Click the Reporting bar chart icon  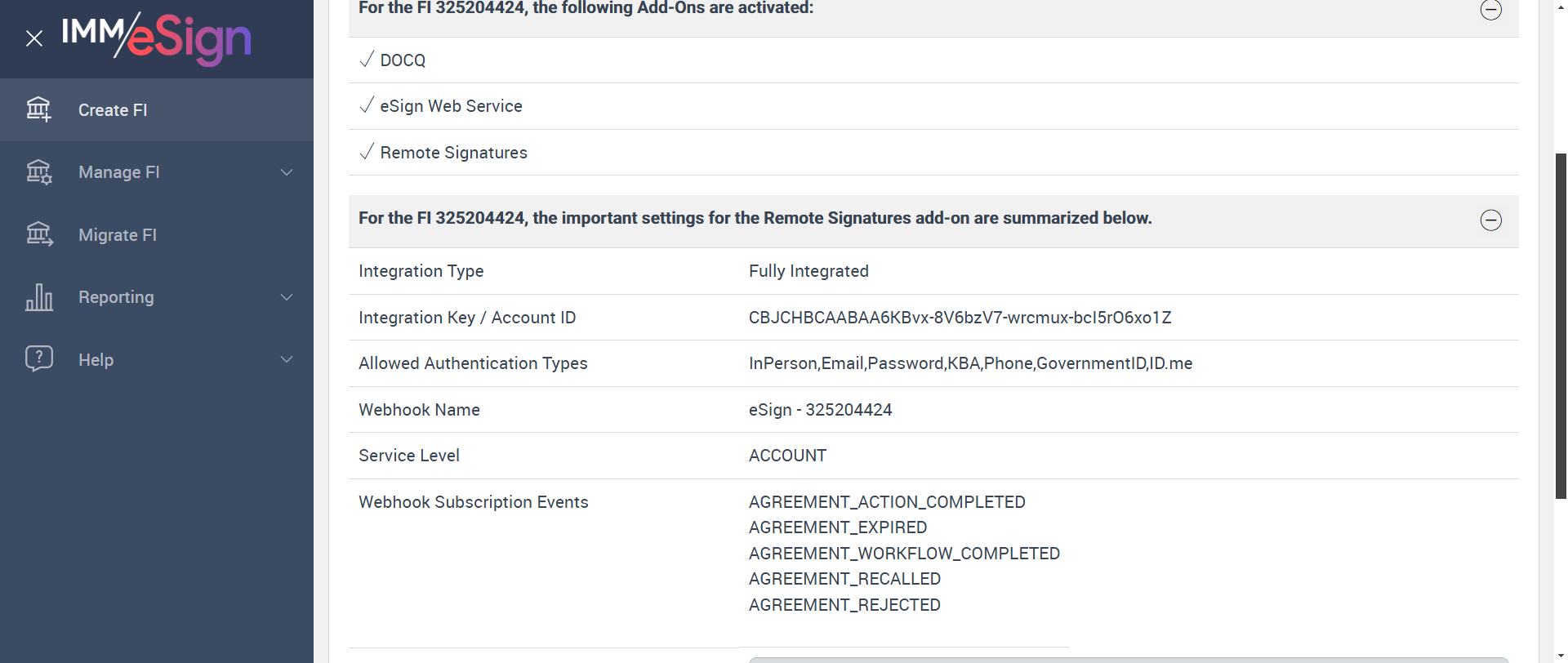click(38, 297)
